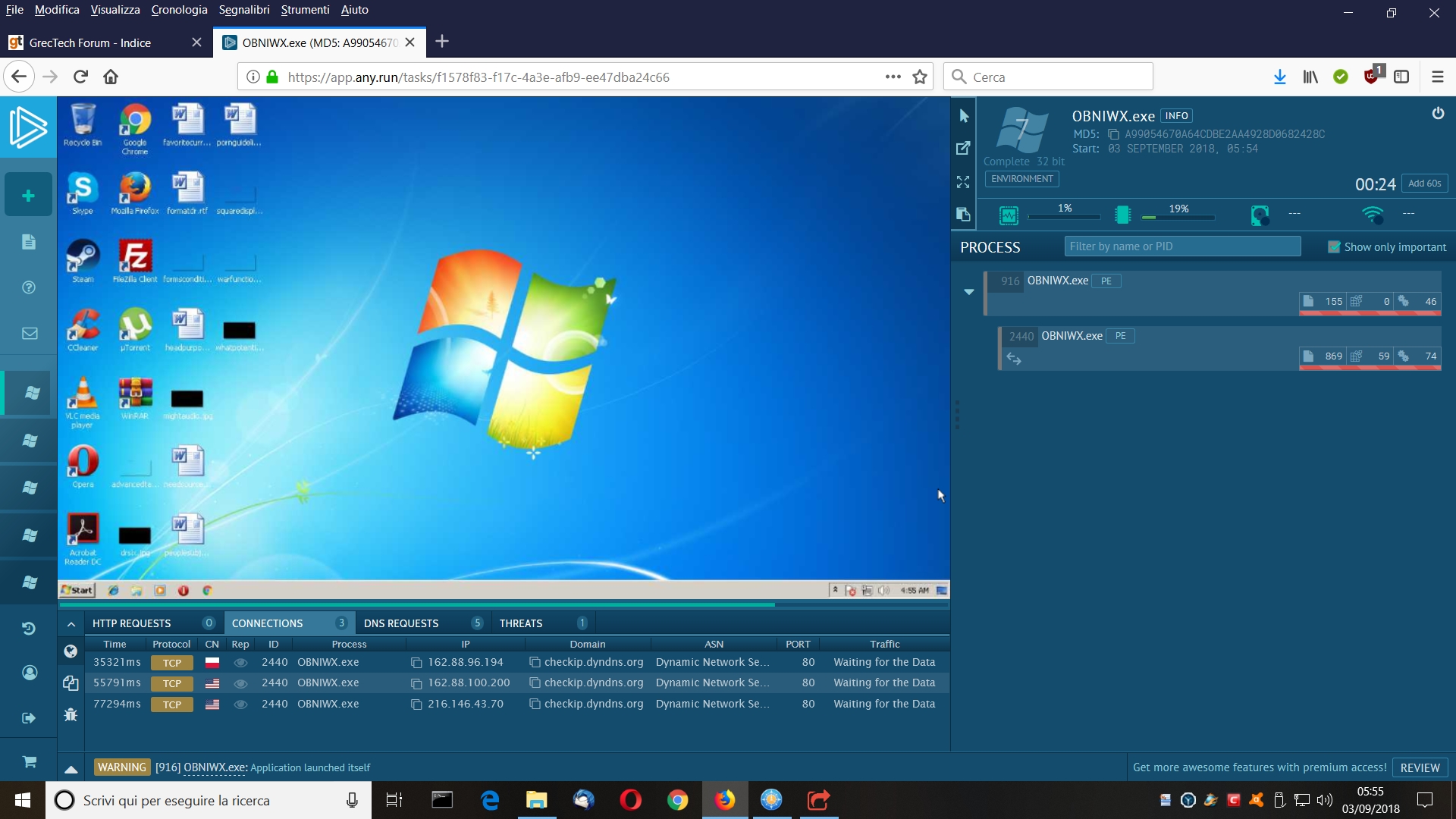
Task: Click the ENVIRONMENT button
Action: click(1021, 179)
